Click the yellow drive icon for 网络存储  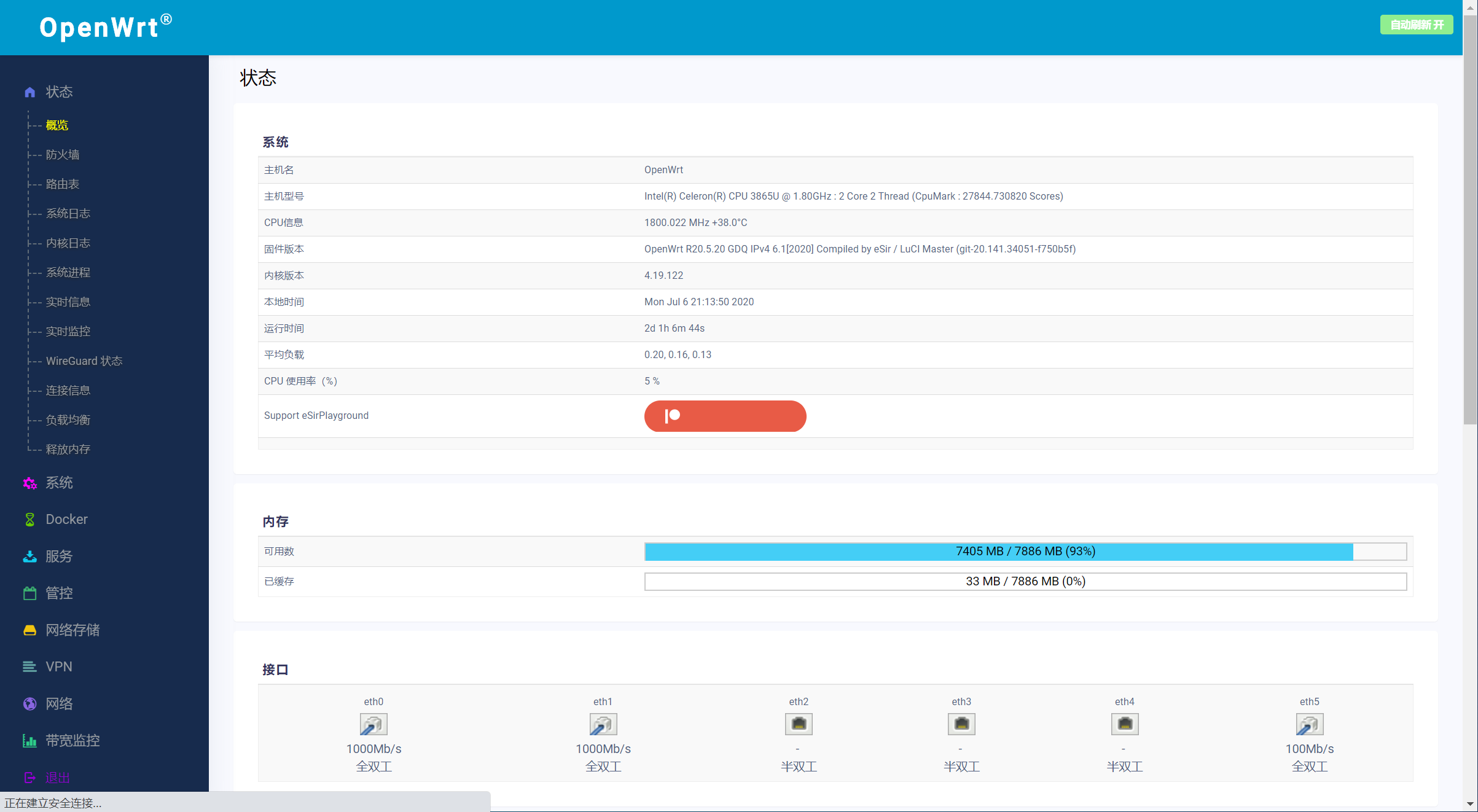click(29, 630)
